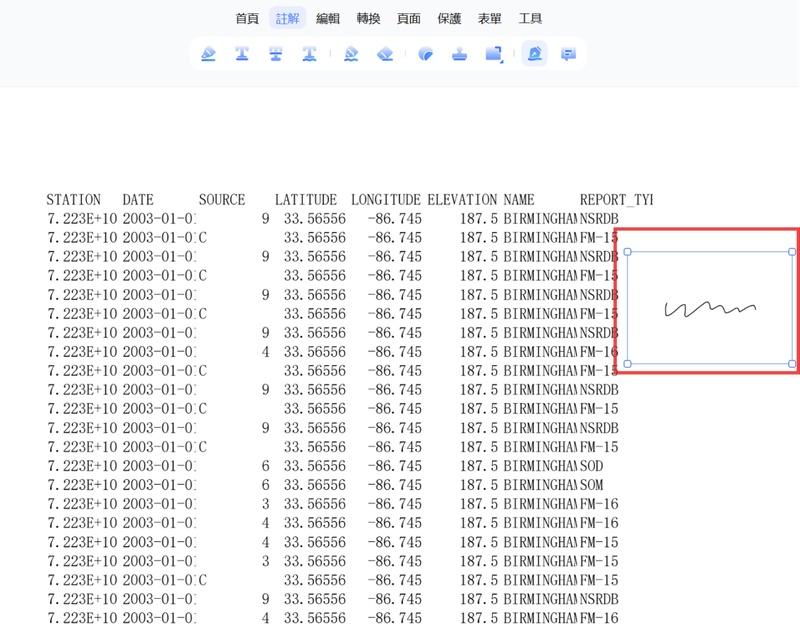800x624 pixels.
Task: Select the Comment note tool
Action: tap(568, 54)
